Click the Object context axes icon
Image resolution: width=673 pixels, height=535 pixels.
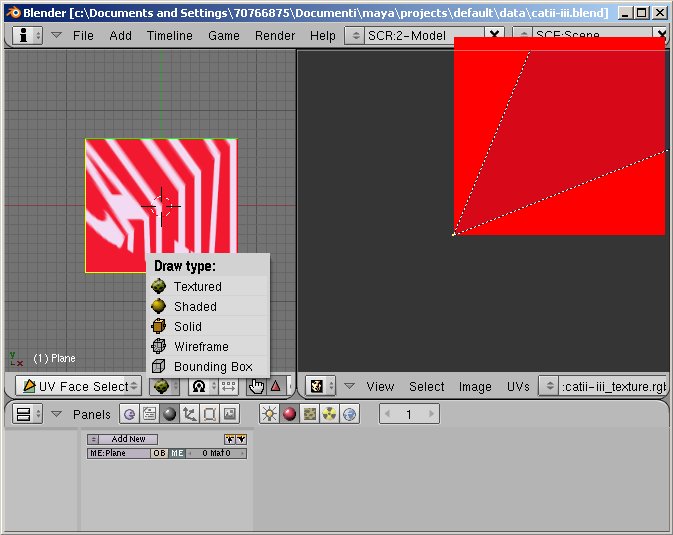pyautogui.click(x=189, y=414)
